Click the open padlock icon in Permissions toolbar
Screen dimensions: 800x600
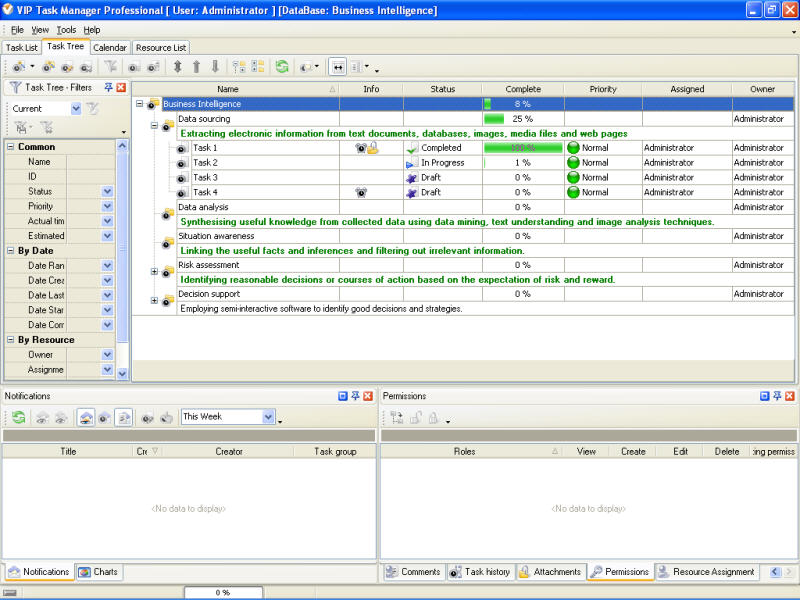pos(415,418)
